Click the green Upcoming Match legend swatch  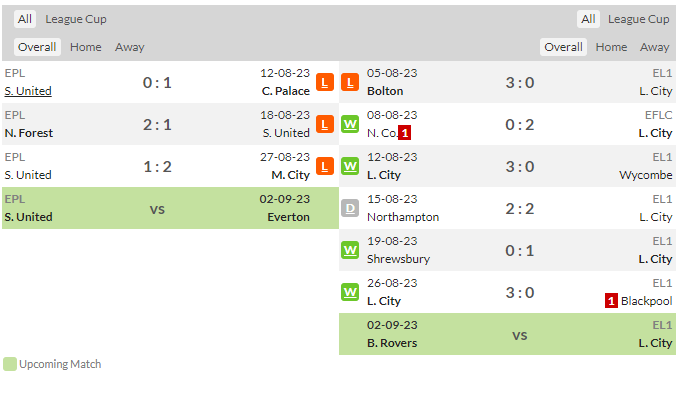point(10,364)
